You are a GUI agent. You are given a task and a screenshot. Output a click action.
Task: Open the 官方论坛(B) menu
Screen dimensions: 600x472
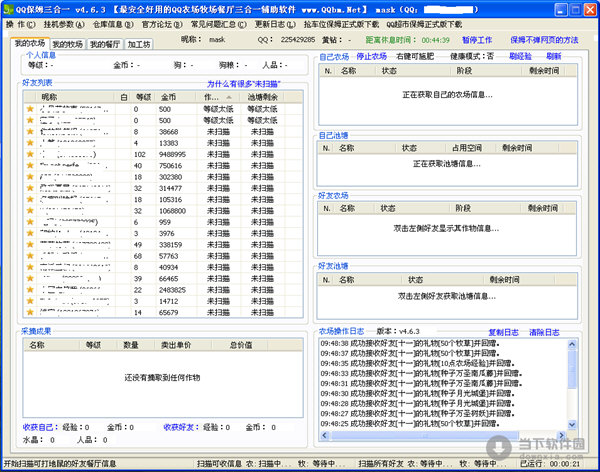162,24
